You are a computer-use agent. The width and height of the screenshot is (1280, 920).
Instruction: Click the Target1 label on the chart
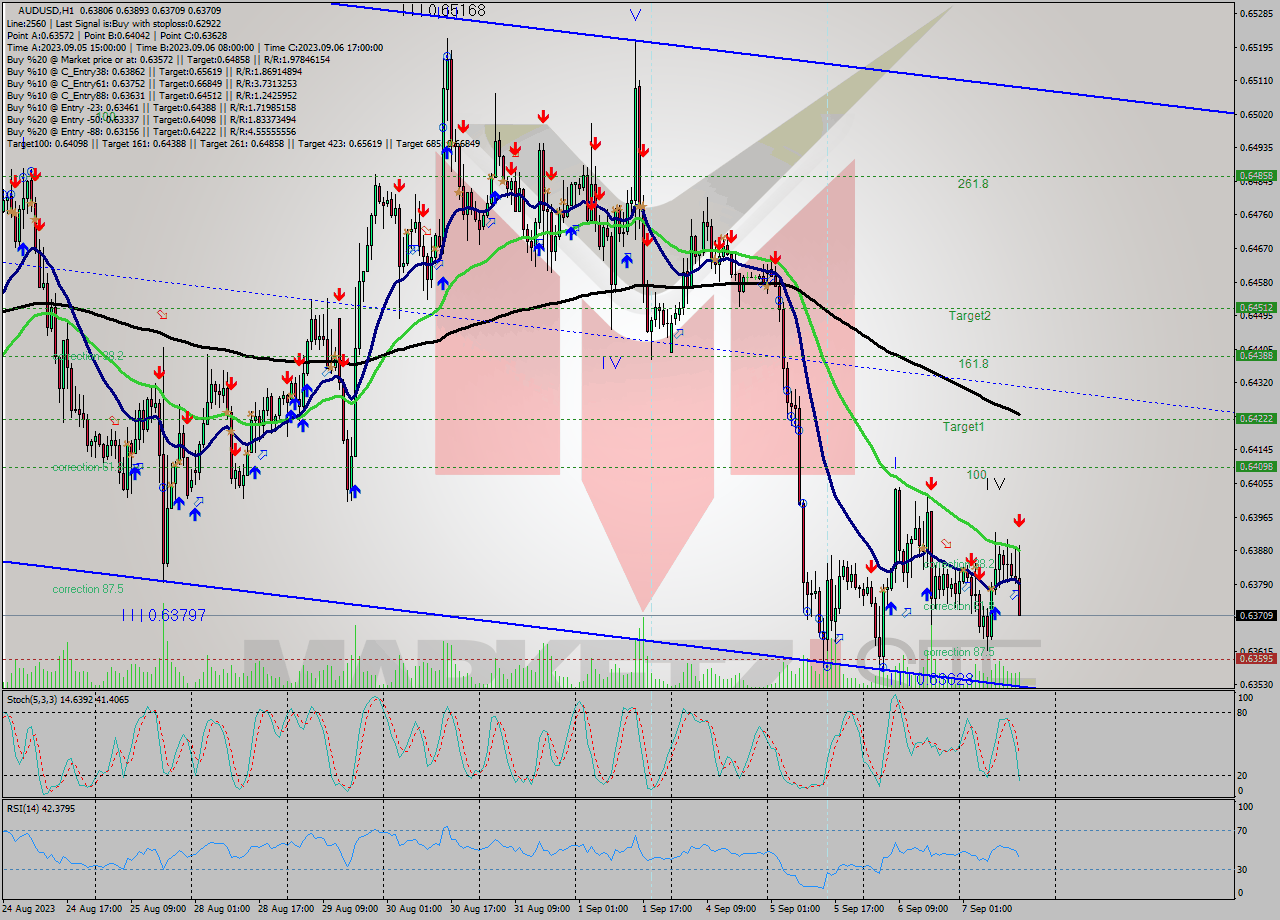coord(964,427)
